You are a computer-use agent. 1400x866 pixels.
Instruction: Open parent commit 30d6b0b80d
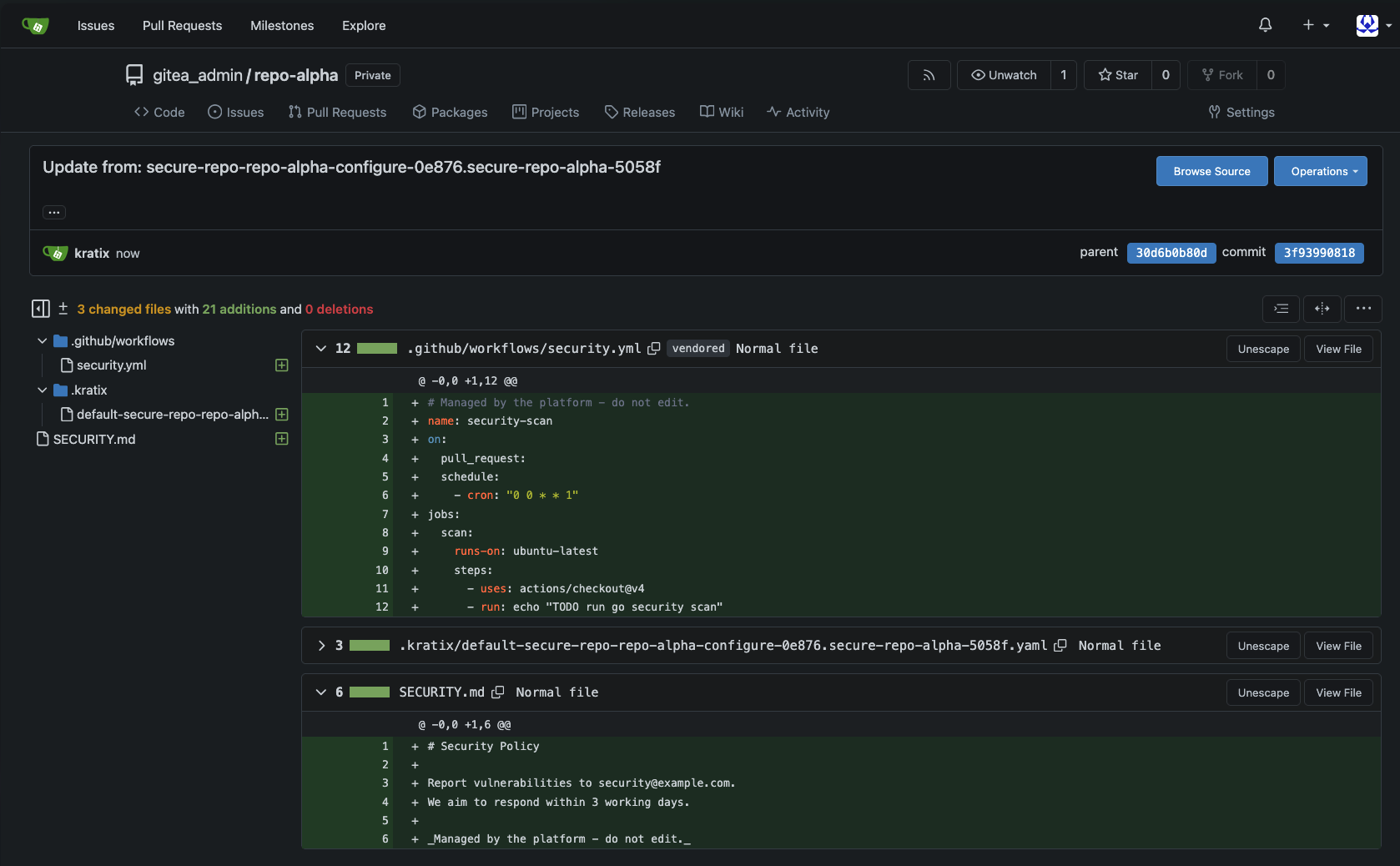pyautogui.click(x=1171, y=253)
